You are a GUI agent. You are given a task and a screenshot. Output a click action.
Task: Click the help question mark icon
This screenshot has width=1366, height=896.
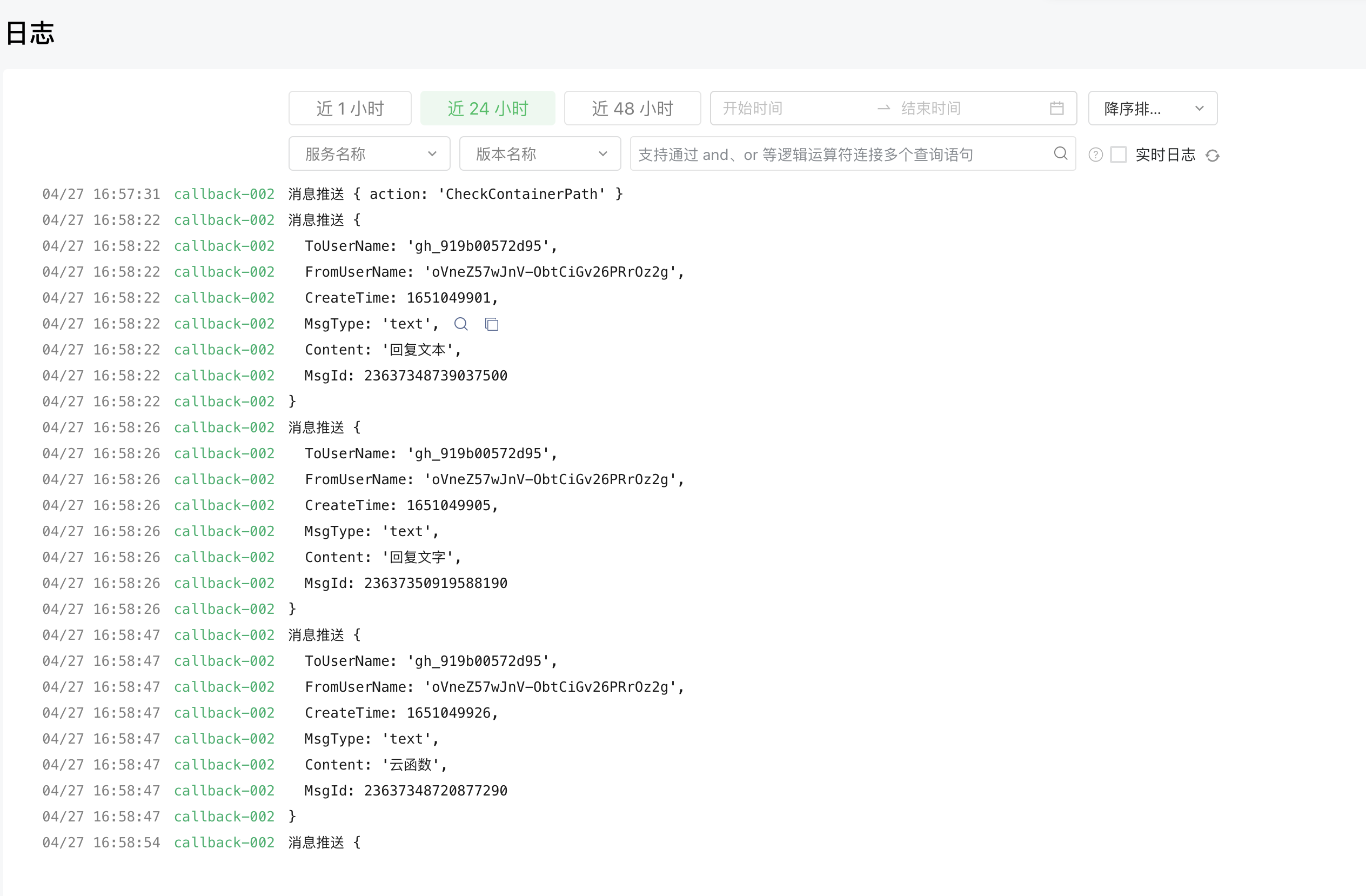coord(1095,155)
